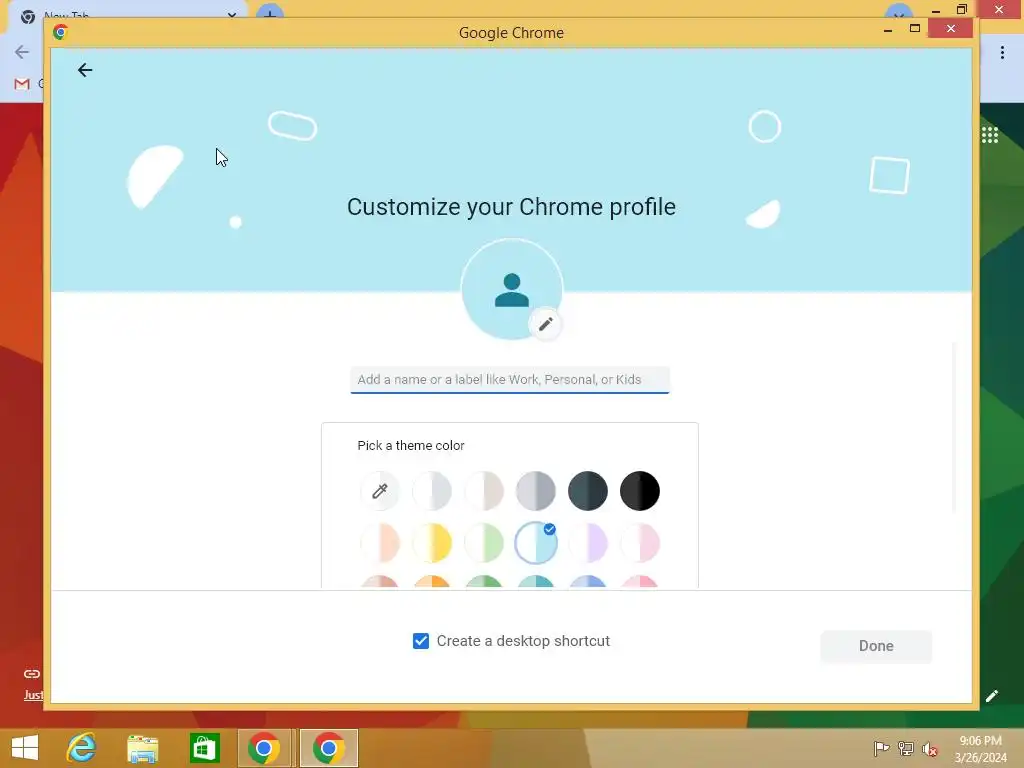This screenshot has width=1024, height=768.
Task: Select the peach theme color
Action: [379, 543]
